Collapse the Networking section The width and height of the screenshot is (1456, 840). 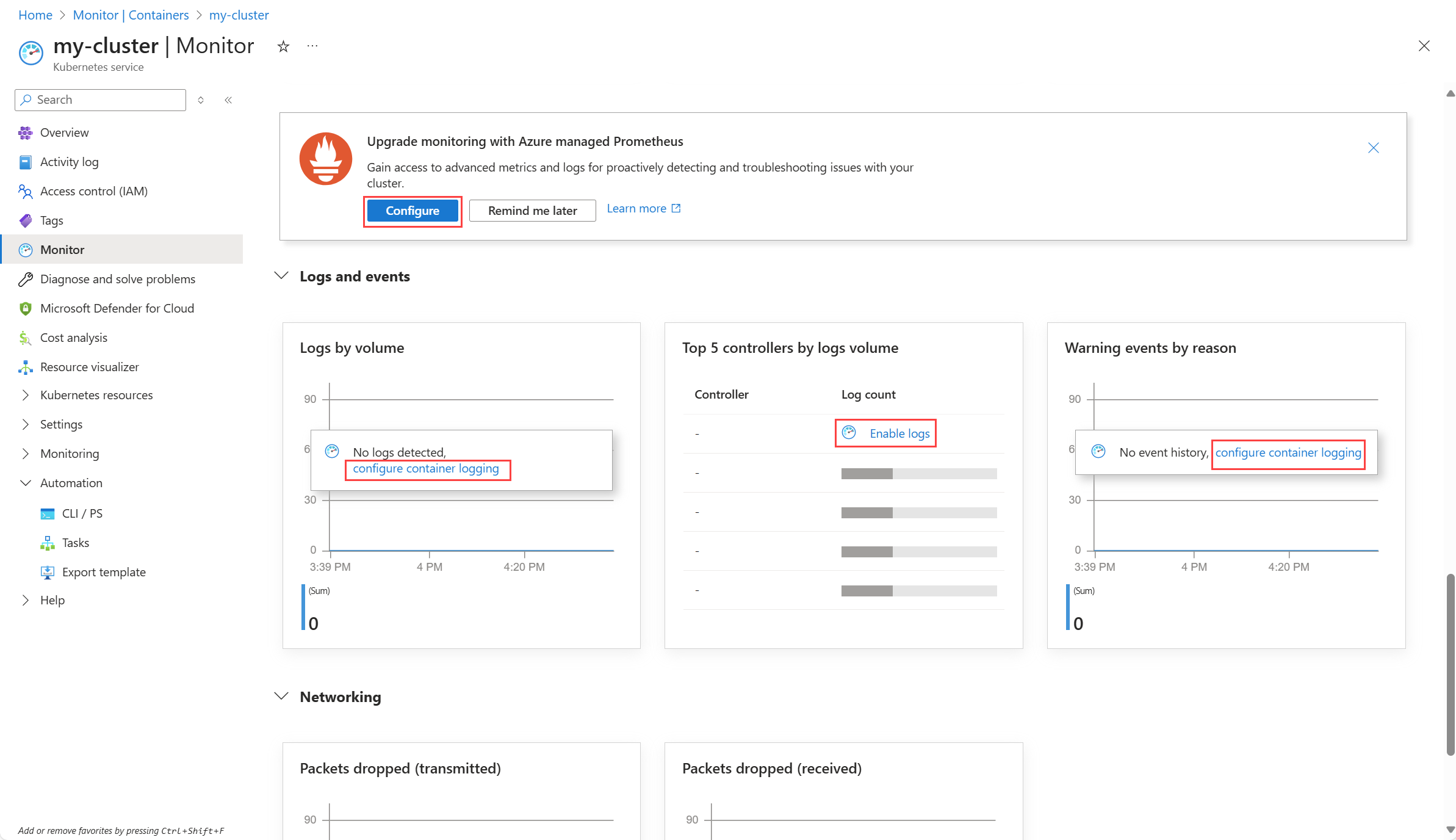tap(281, 697)
